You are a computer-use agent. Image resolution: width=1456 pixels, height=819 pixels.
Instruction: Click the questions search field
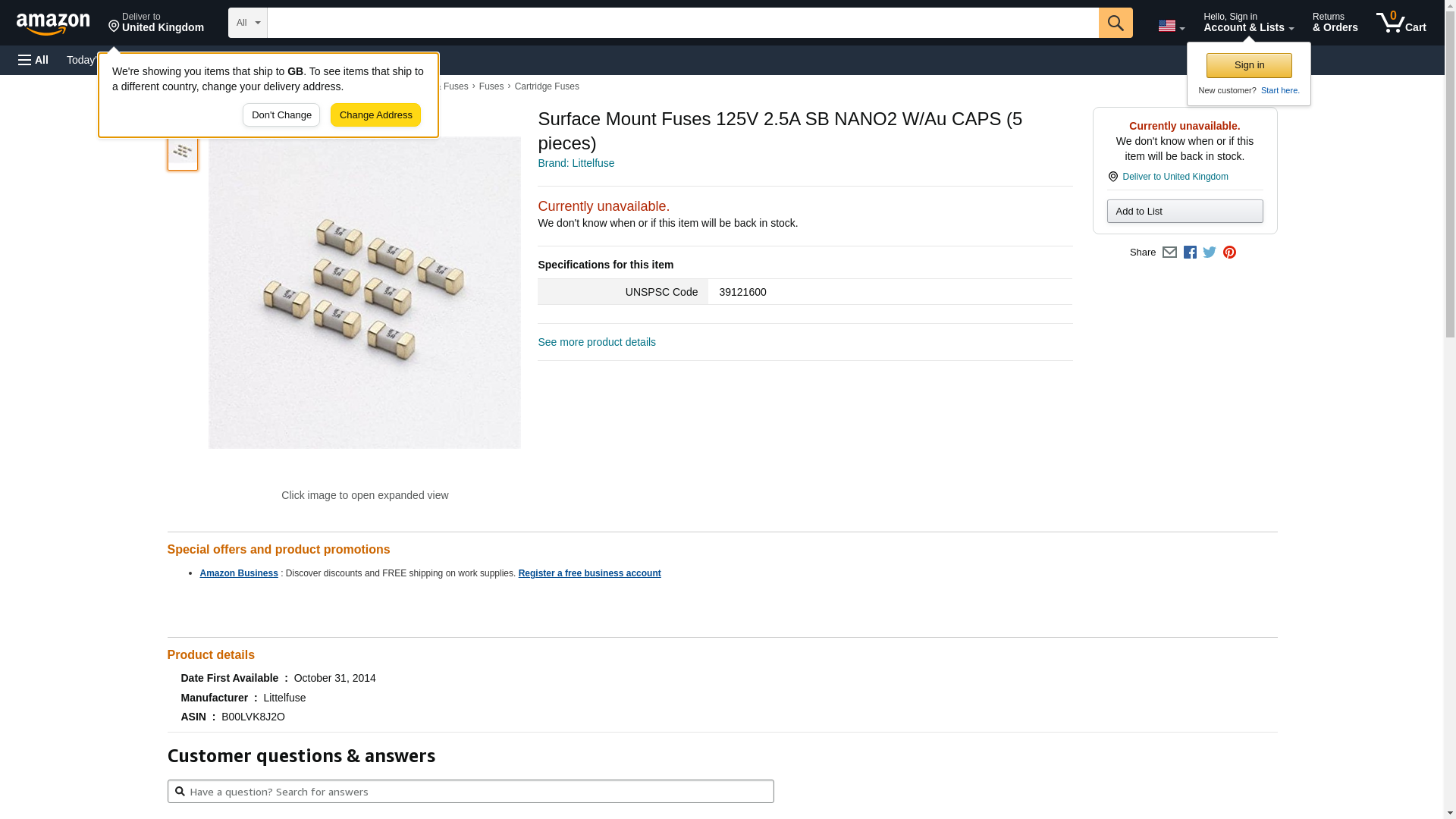click(x=470, y=792)
